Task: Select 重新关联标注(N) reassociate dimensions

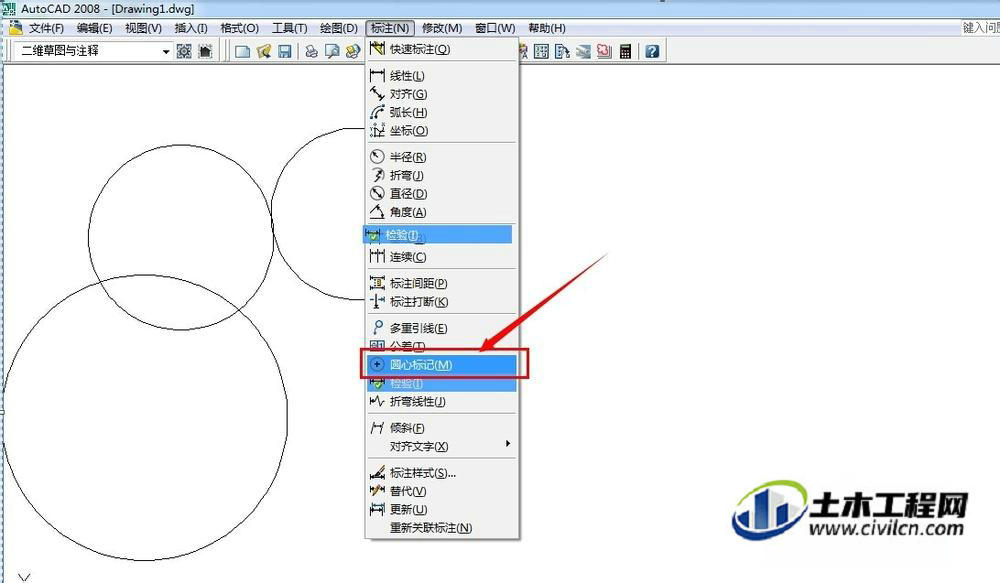Action: (x=441, y=528)
